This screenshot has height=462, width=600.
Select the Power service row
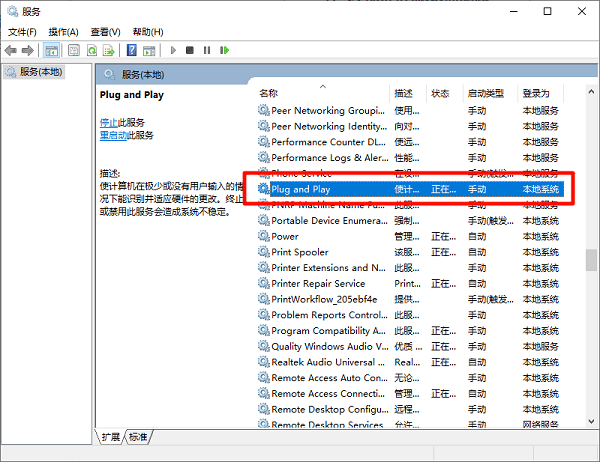410,236
